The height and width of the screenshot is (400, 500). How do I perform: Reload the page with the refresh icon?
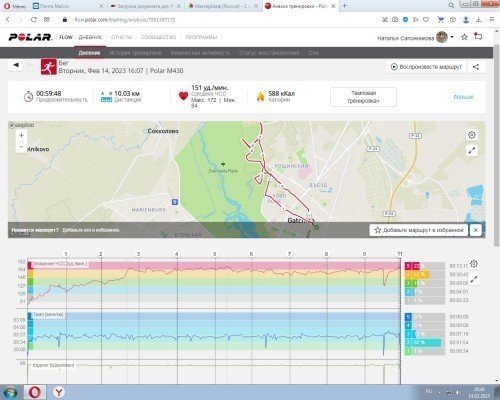click(33, 20)
